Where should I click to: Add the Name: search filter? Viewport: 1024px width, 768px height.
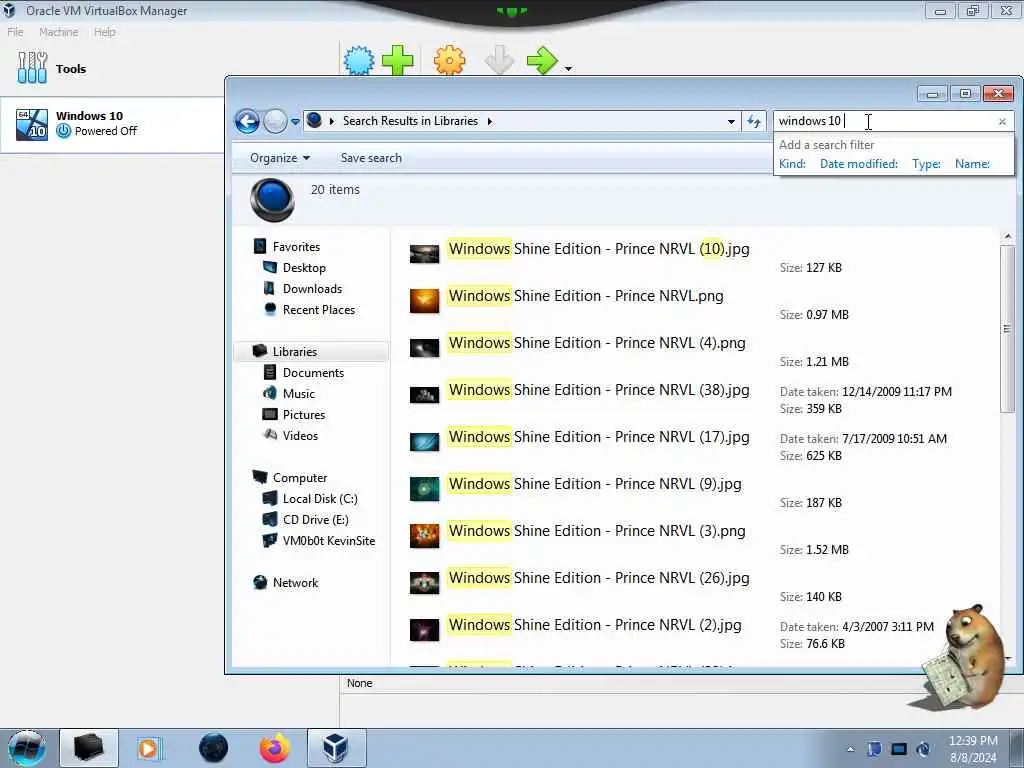pos(972,164)
